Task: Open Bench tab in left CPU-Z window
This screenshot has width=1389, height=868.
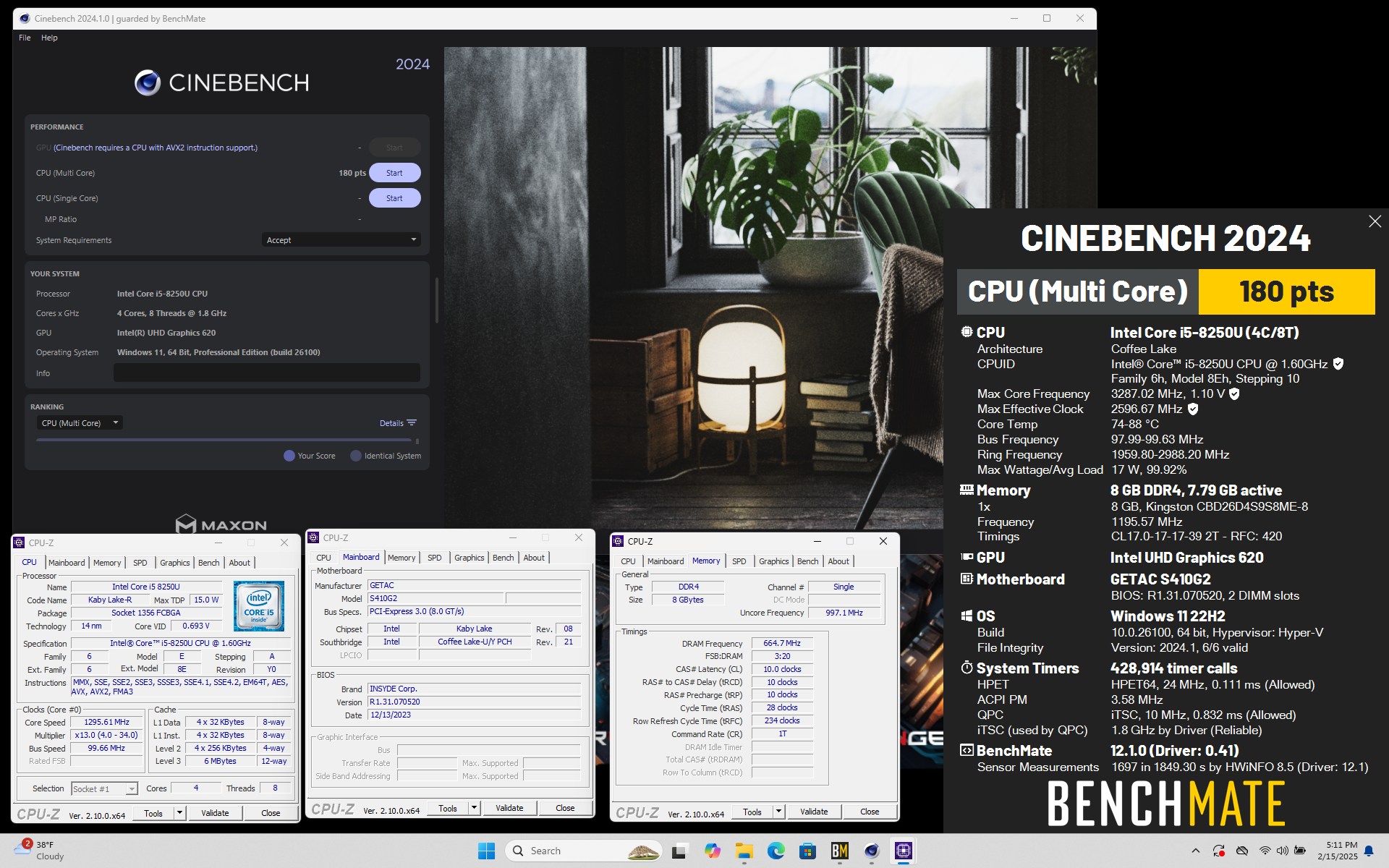Action: tap(208, 563)
